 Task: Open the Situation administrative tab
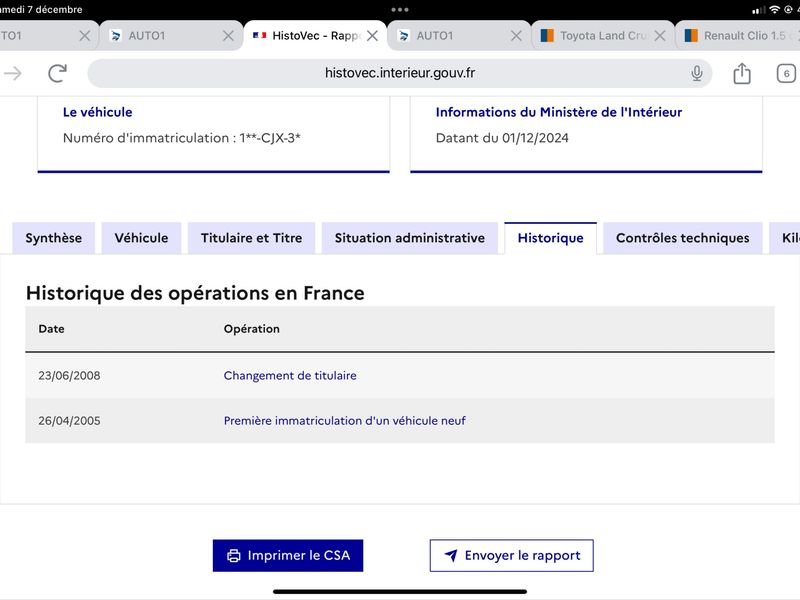coord(410,238)
